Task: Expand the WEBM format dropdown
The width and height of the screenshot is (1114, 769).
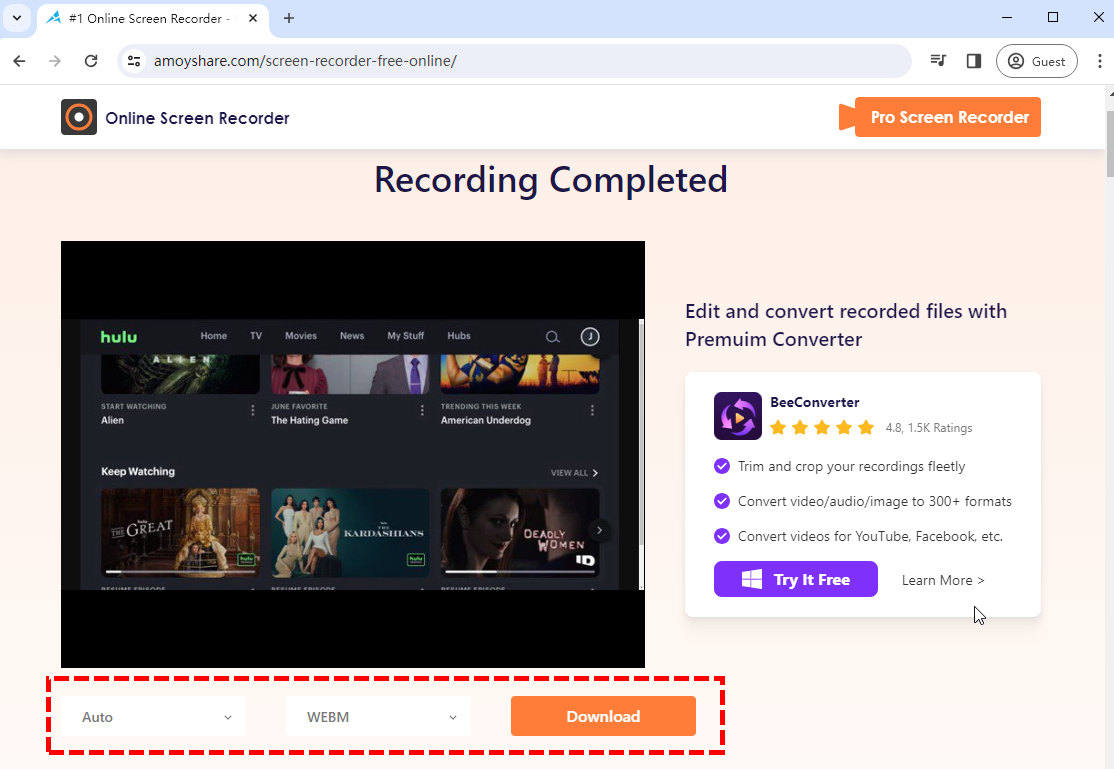Action: tap(378, 717)
